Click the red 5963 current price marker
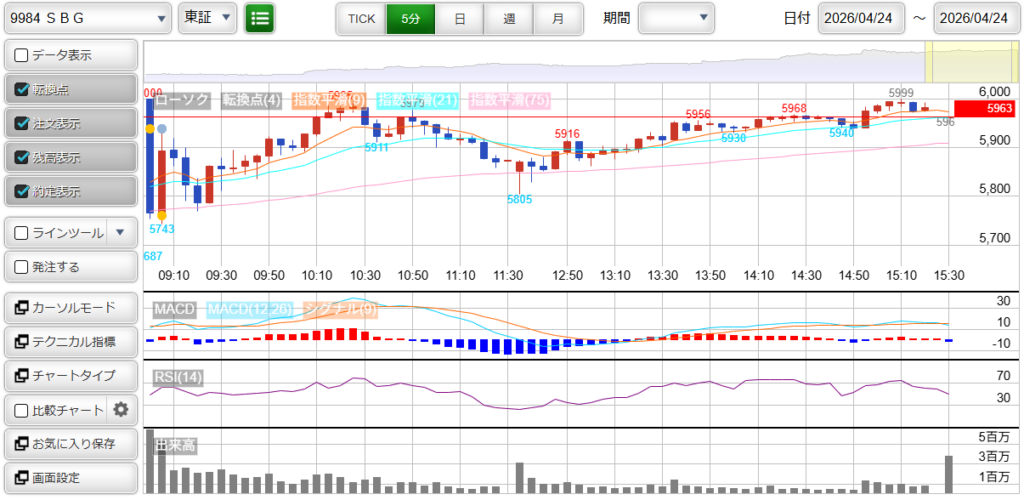The image size is (1024, 500). pos(985,108)
